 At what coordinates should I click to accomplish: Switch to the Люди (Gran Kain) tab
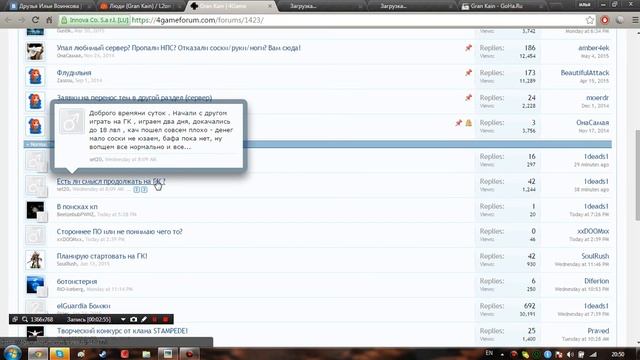(x=140, y=6)
